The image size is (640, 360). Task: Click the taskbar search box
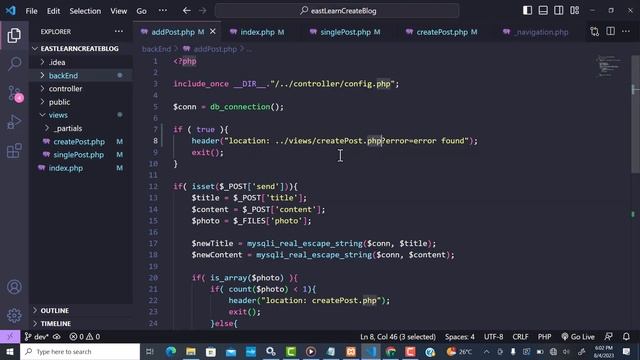pos(80,351)
